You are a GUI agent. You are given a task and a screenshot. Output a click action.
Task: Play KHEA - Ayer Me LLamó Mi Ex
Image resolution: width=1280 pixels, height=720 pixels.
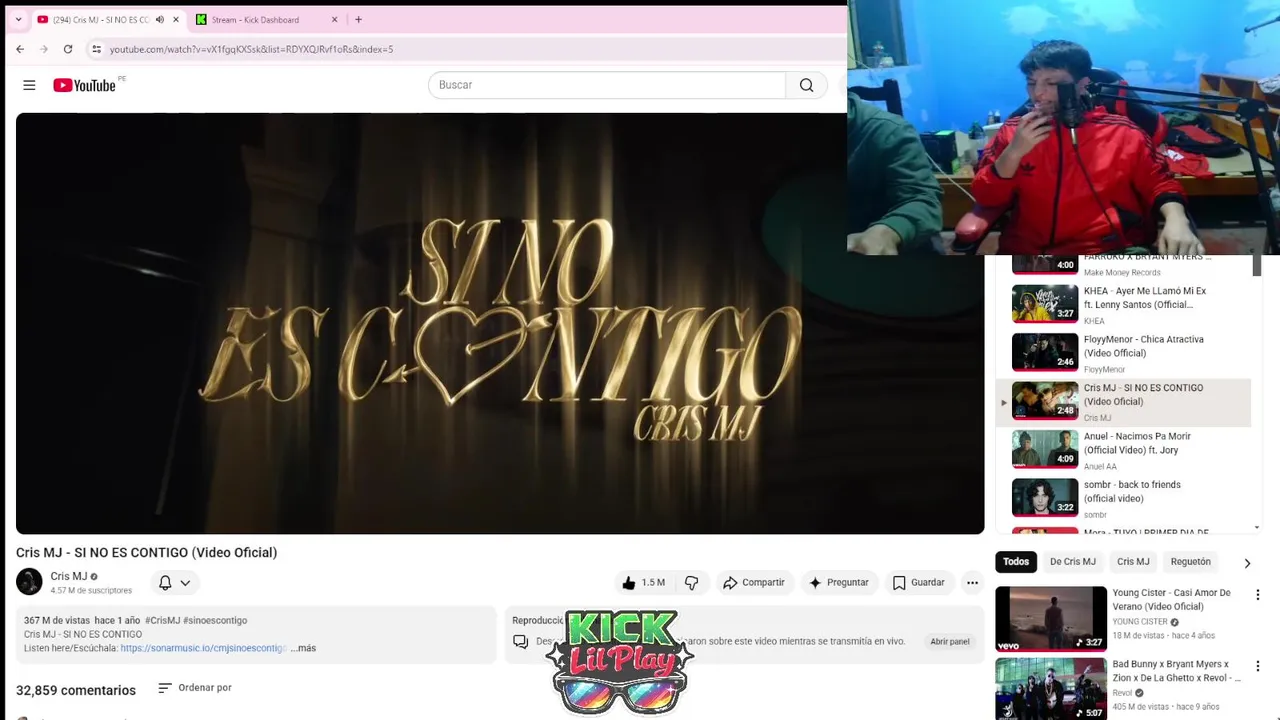(x=1123, y=304)
